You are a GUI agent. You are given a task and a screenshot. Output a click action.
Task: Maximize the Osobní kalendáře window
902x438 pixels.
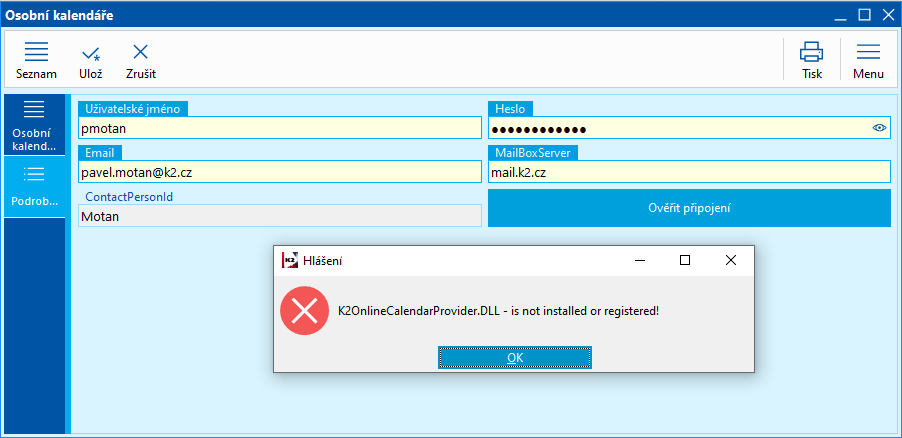coord(864,15)
